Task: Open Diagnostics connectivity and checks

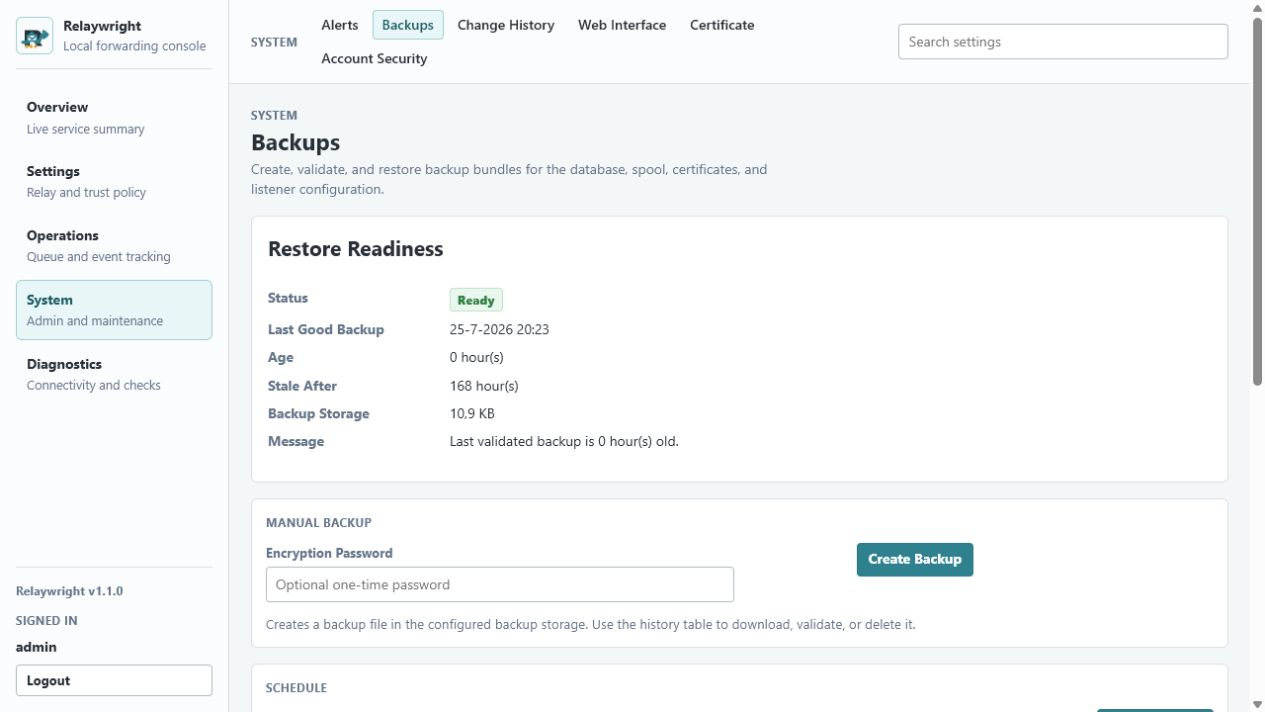Action: (x=114, y=374)
